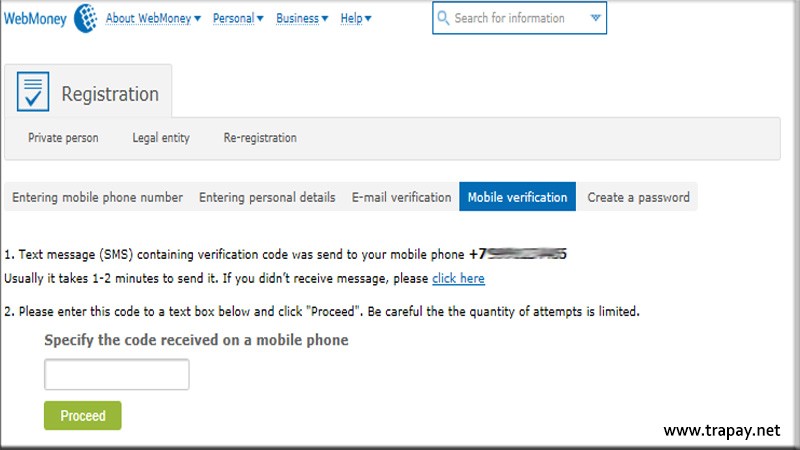Select the Private person option
800x450 pixels.
coord(63,138)
